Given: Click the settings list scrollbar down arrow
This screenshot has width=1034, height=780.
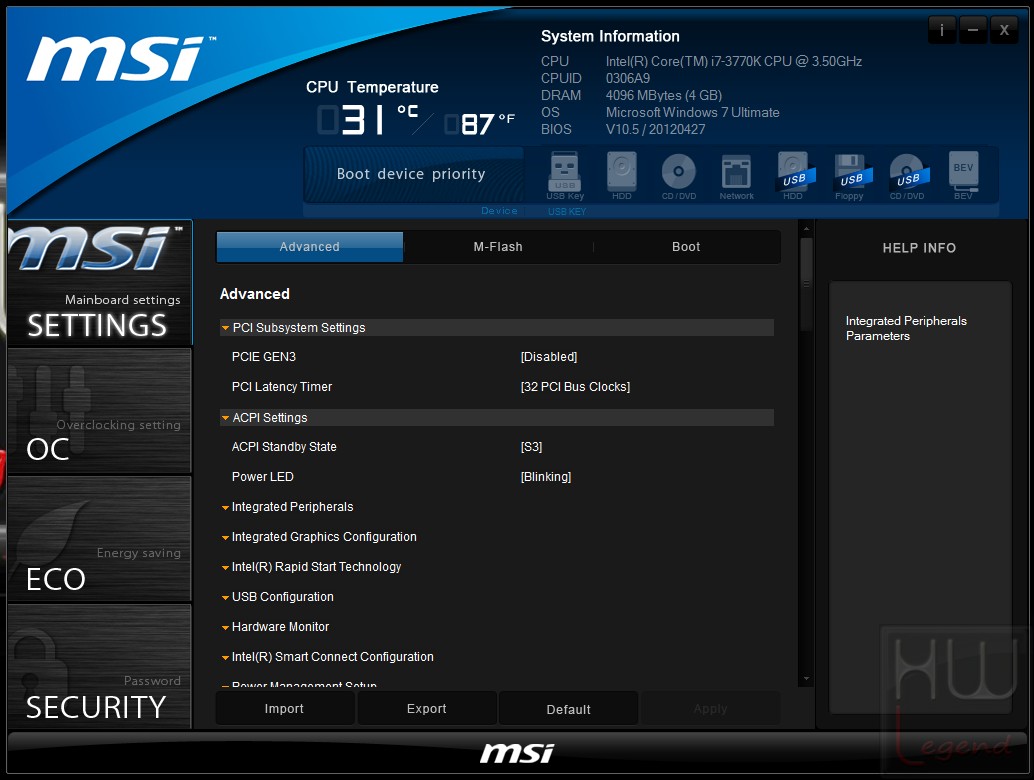Looking at the screenshot, I should (x=805, y=678).
